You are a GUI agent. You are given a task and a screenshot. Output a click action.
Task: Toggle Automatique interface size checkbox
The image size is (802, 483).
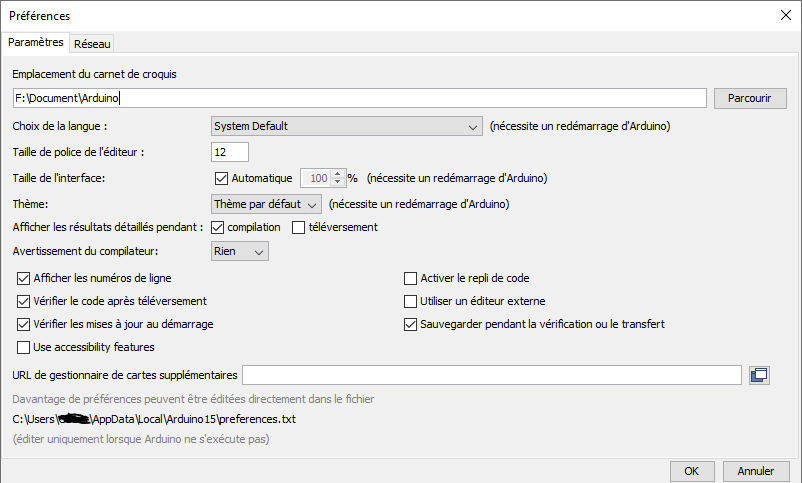[222, 178]
